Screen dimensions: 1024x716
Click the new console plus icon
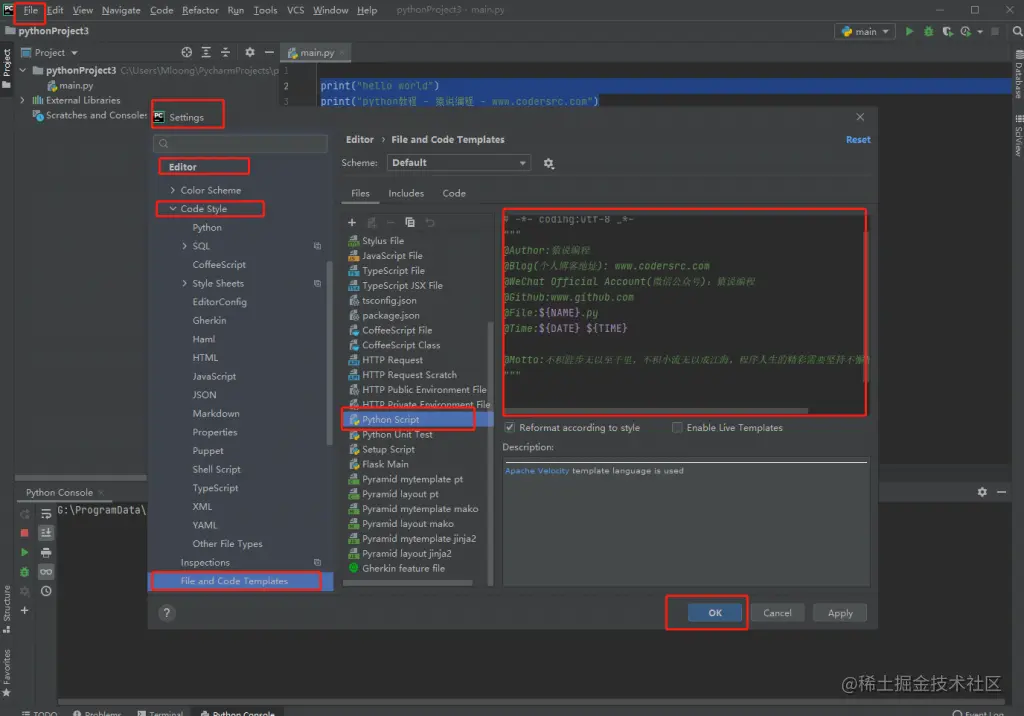coord(24,610)
